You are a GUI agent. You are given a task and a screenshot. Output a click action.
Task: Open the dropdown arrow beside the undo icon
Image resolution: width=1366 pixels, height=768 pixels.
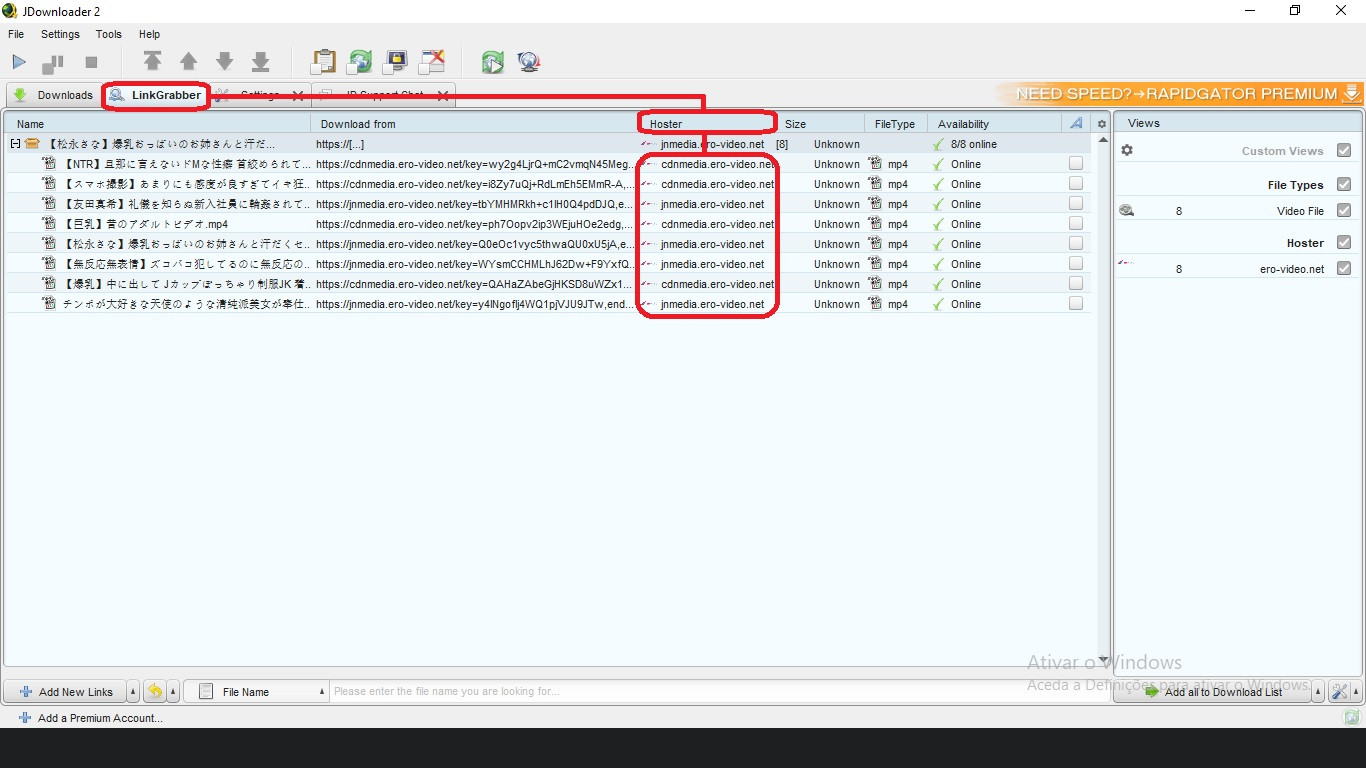(x=173, y=692)
